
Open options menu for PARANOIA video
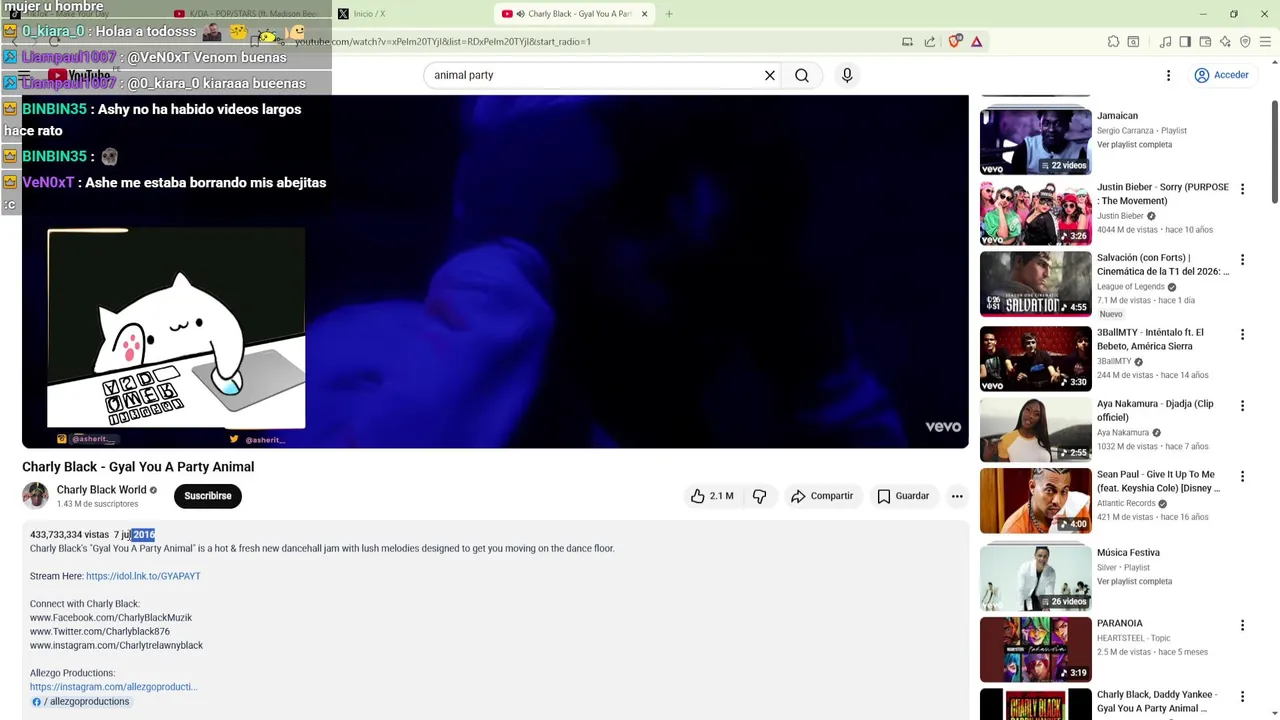[x=1242, y=626]
